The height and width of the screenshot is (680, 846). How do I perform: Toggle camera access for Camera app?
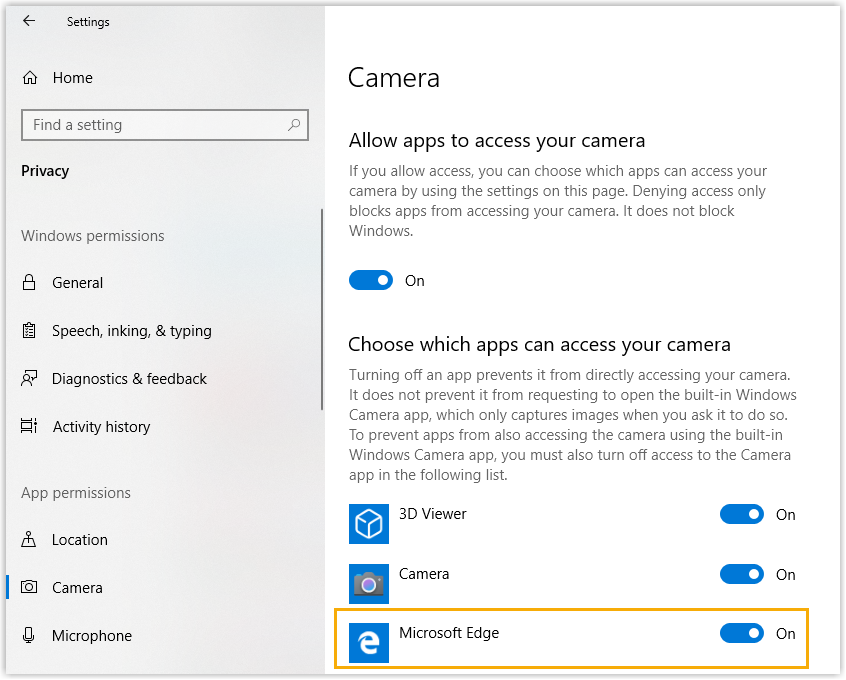tap(741, 574)
